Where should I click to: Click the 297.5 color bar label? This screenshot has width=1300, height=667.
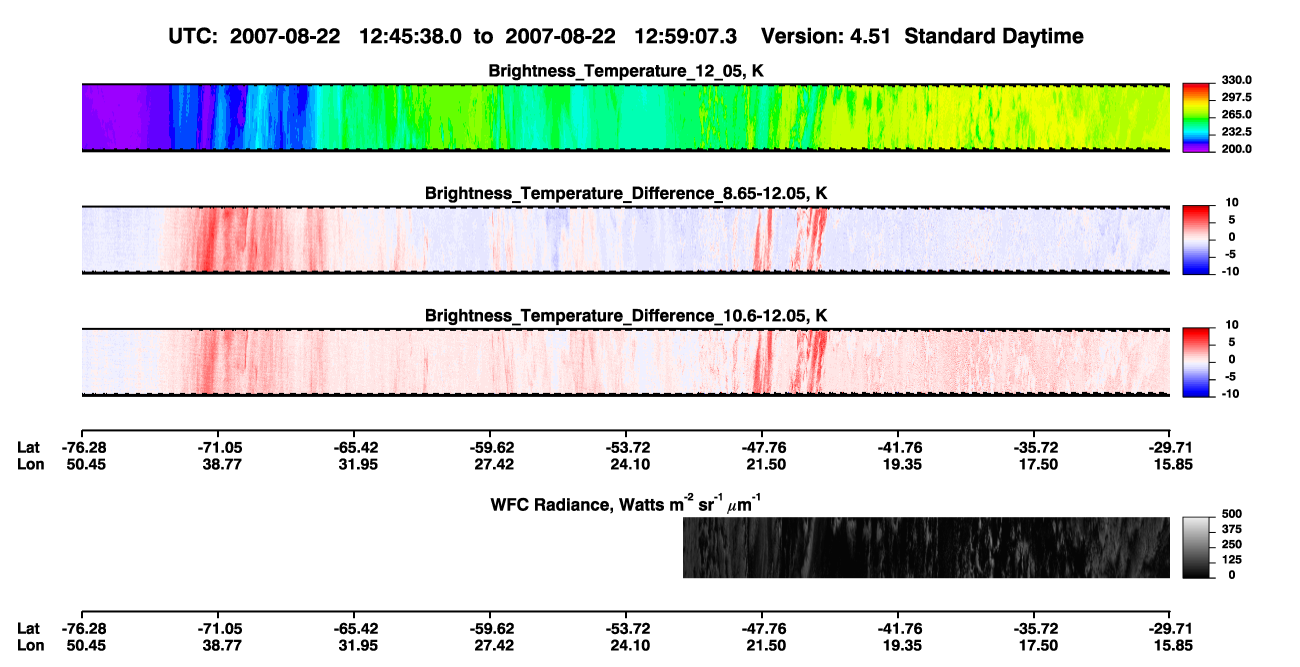coord(1236,97)
